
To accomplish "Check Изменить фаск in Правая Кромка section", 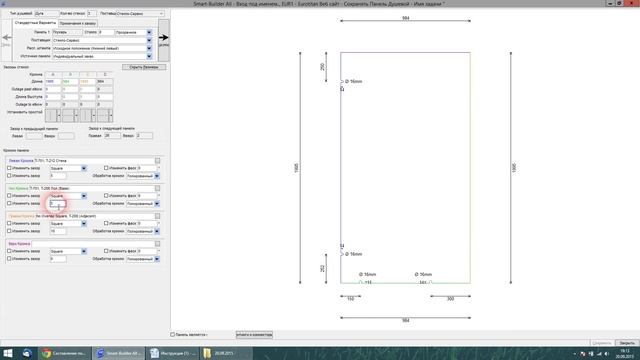I will 106,224.
